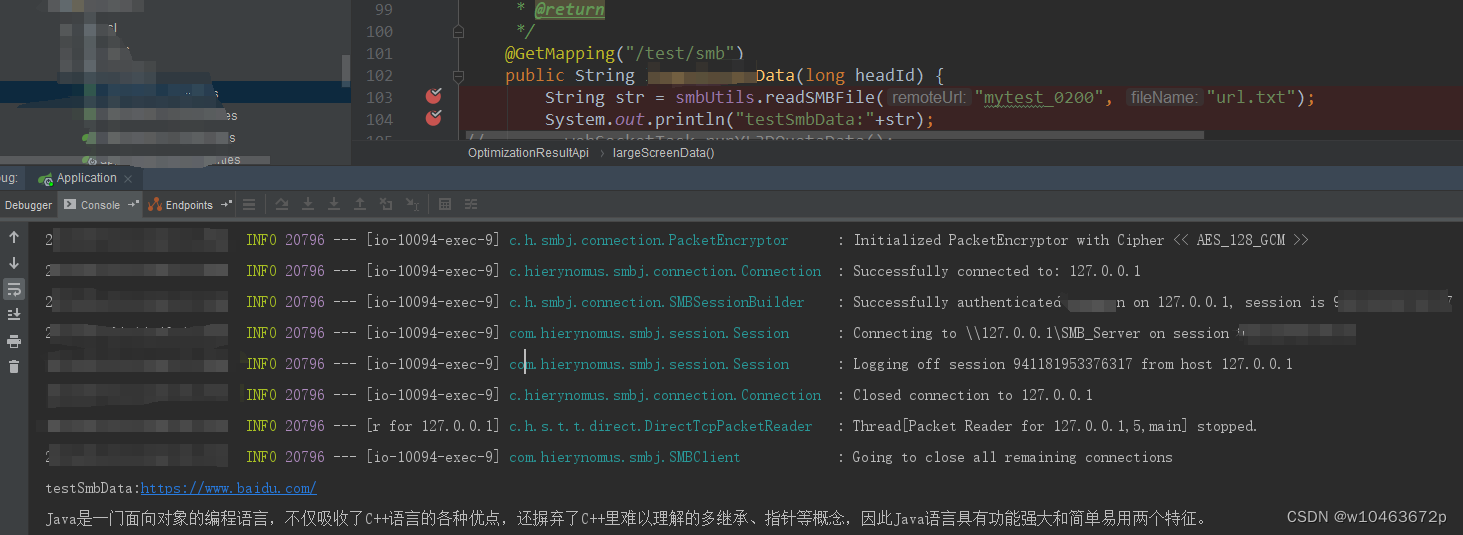Click the 'Going to close all remaining connections' message

(1013, 457)
